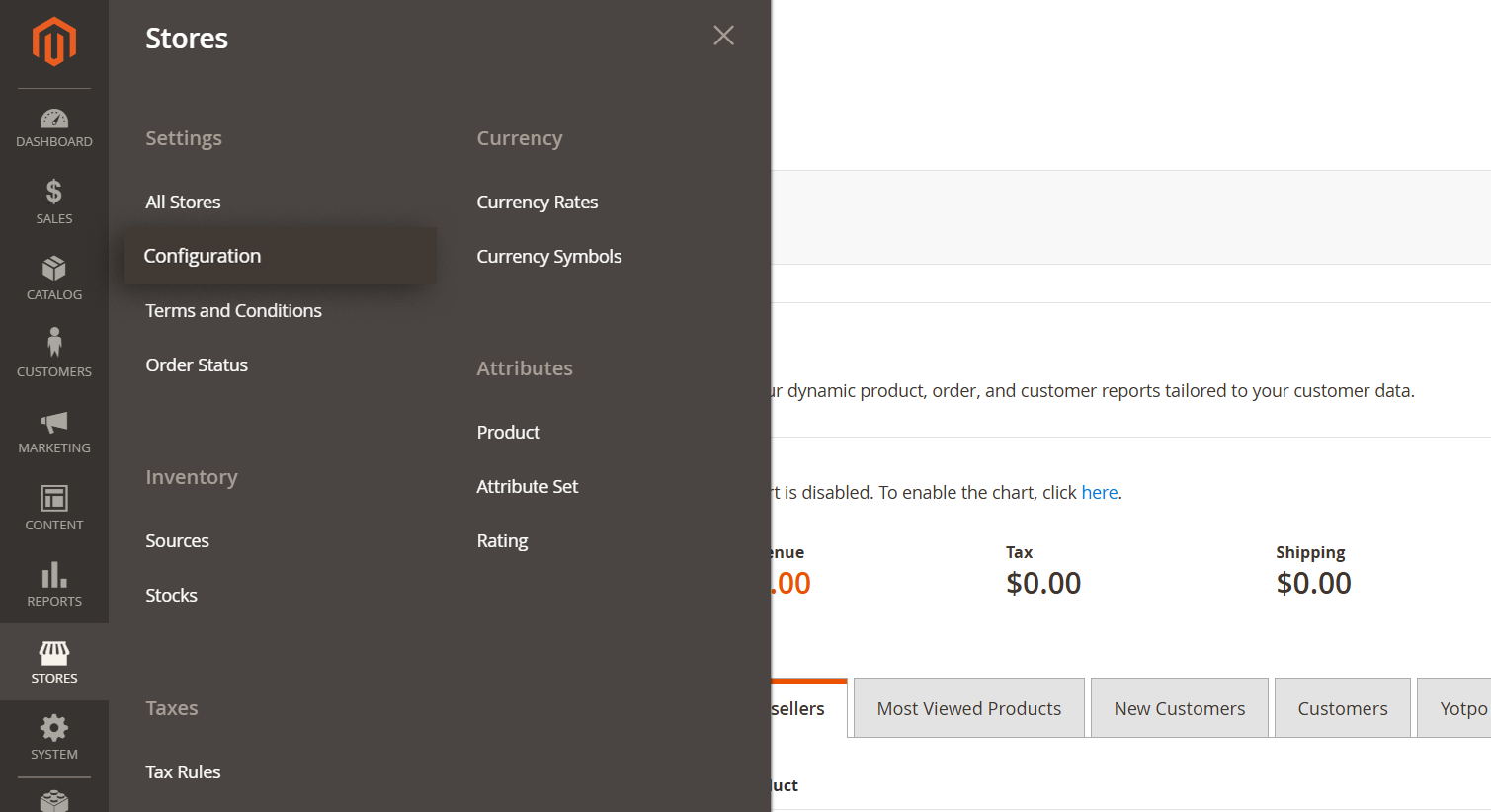Image resolution: width=1491 pixels, height=812 pixels.
Task: Switch to Most Viewed Products tab
Action: pyautogui.click(x=968, y=708)
